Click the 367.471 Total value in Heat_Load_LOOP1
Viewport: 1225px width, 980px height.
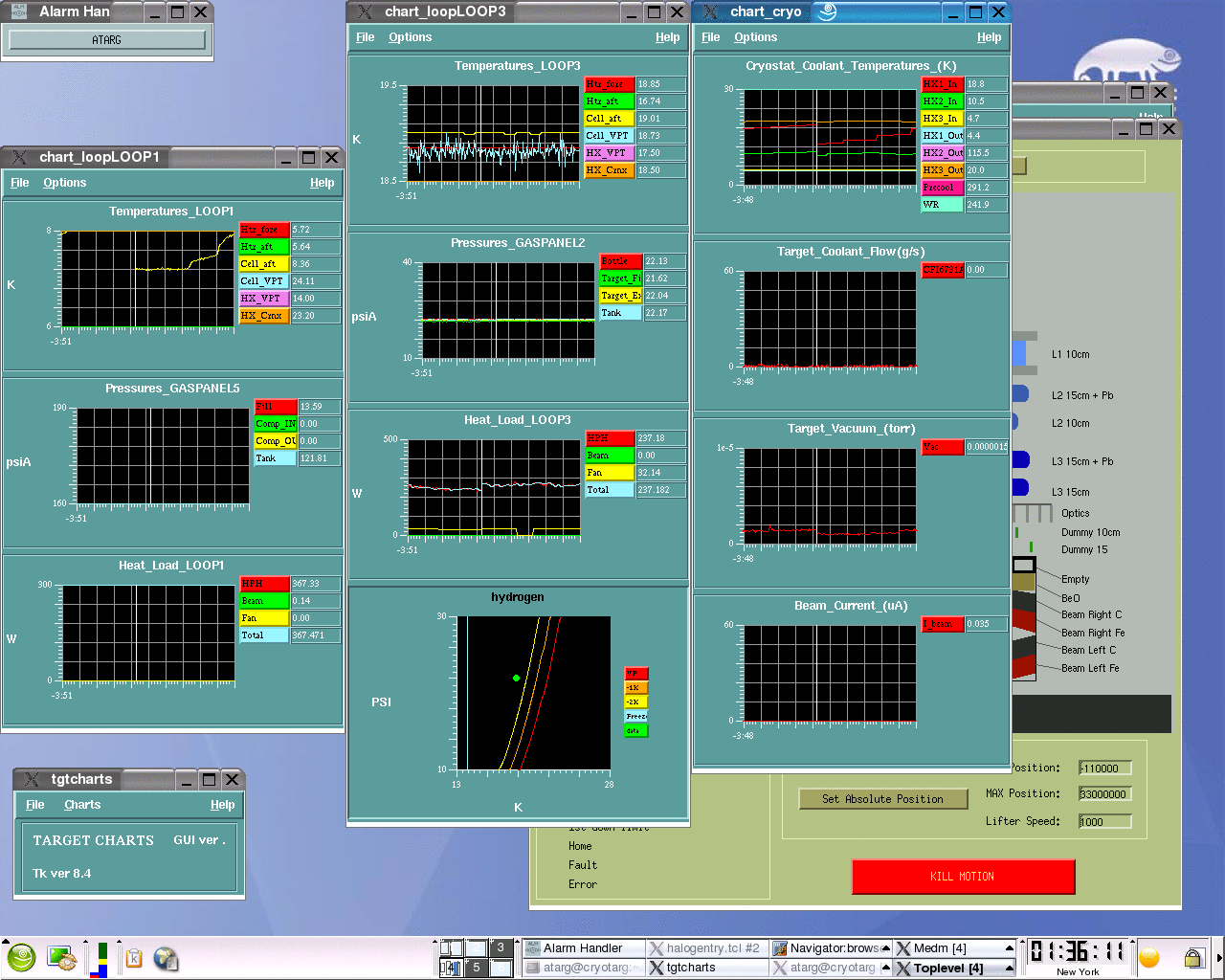click(x=315, y=635)
